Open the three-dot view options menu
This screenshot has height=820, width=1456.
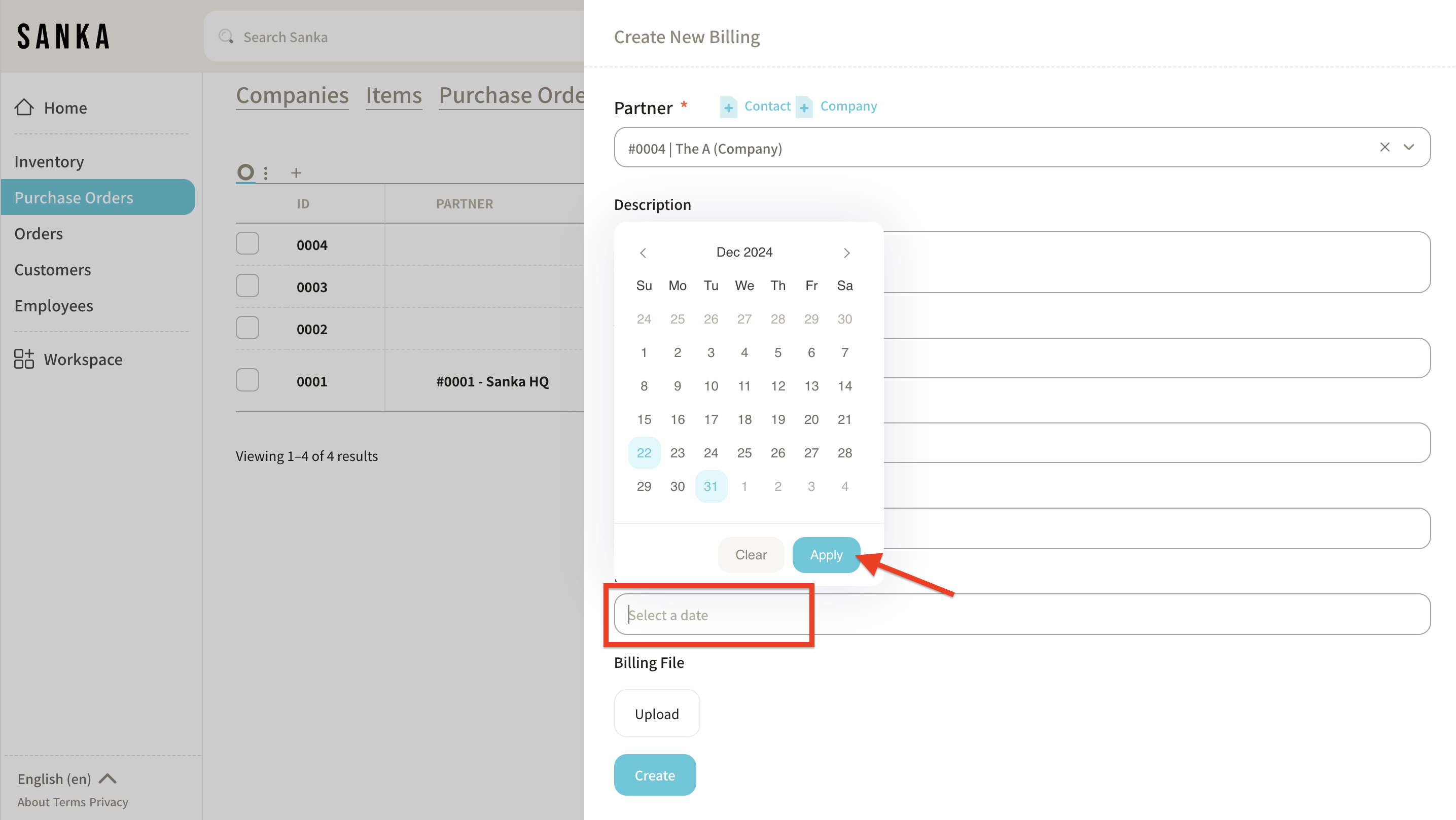[x=266, y=172]
